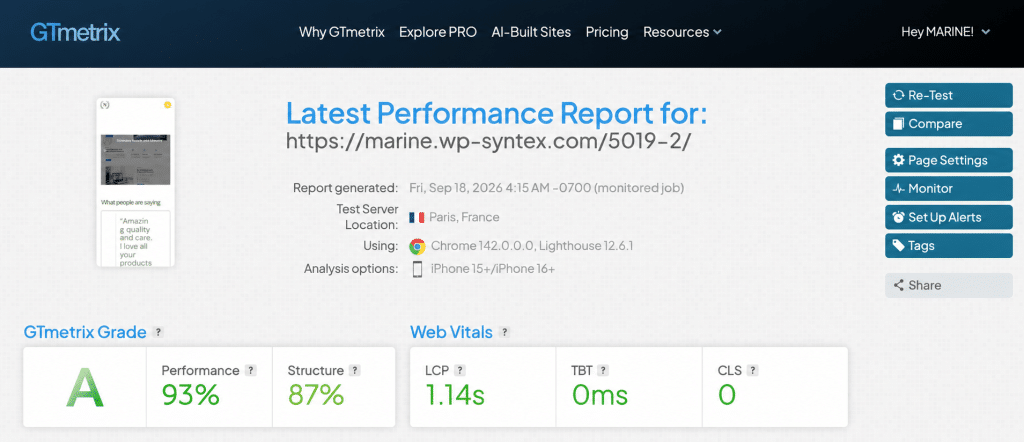The height and width of the screenshot is (442, 1024).
Task: Click help icon next to CLS
Action: (x=752, y=370)
